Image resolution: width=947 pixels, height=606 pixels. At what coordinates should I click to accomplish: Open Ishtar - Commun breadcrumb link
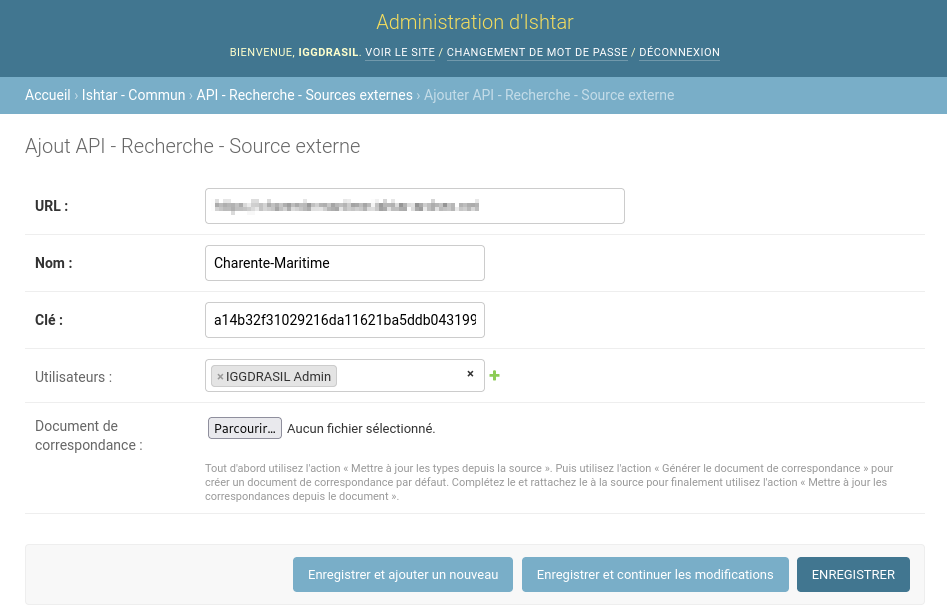coord(133,95)
